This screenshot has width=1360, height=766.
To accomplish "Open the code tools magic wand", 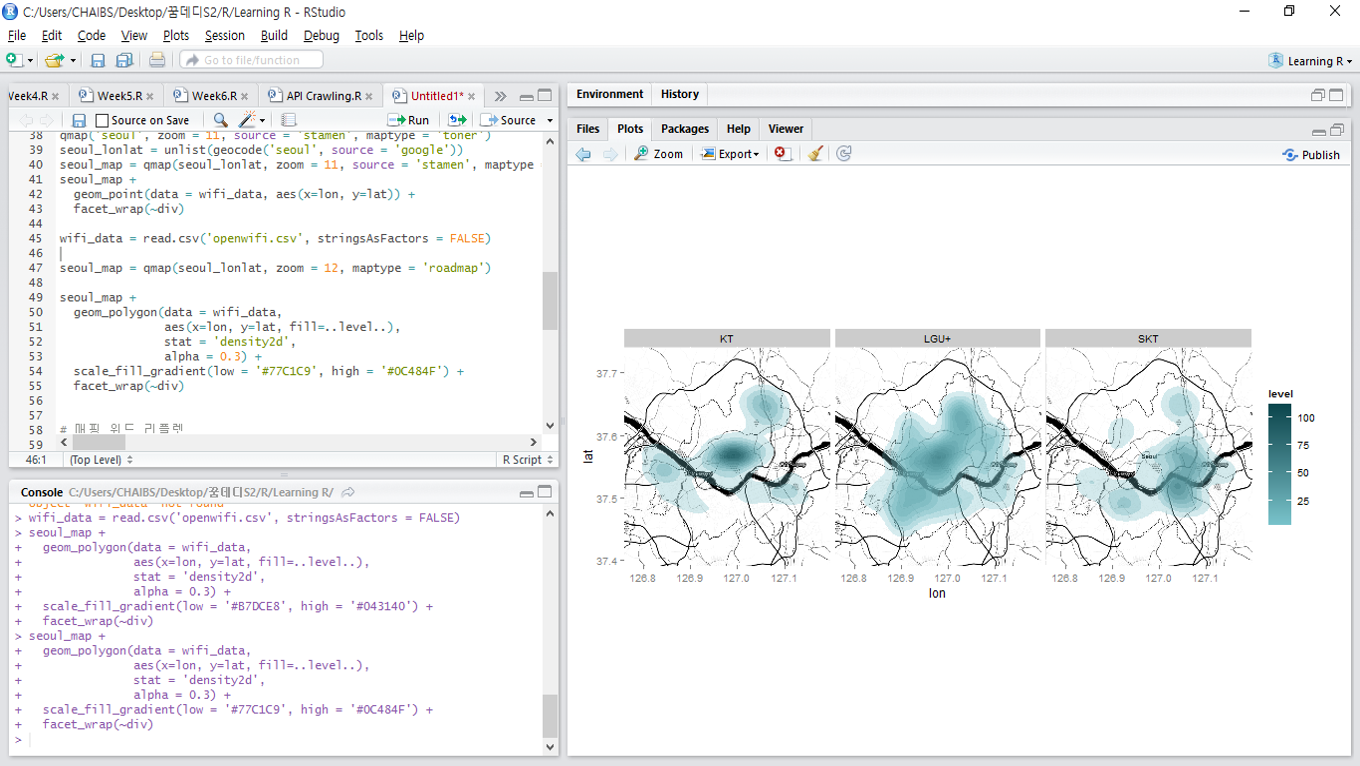I will pyautogui.click(x=247, y=120).
